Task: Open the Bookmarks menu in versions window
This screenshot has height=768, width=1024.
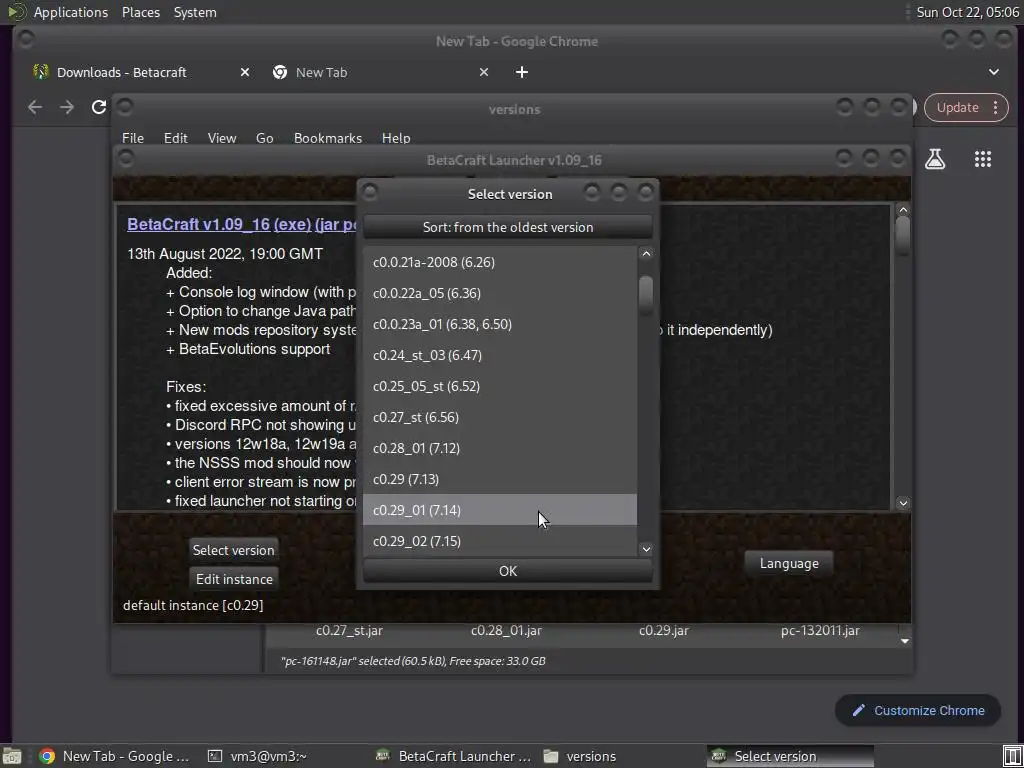Action: [x=328, y=138]
